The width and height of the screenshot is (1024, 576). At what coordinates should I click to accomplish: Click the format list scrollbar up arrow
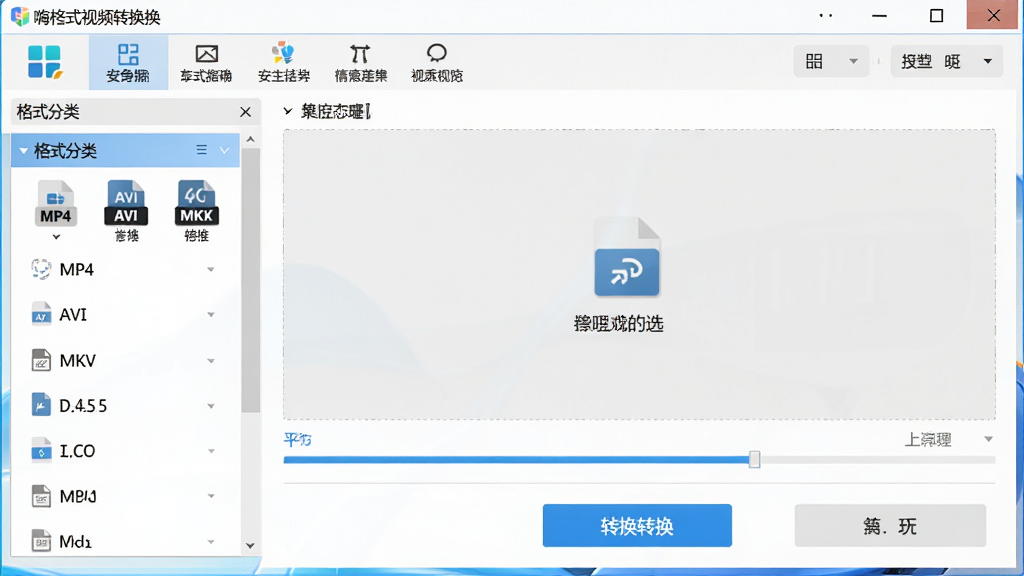[x=250, y=140]
